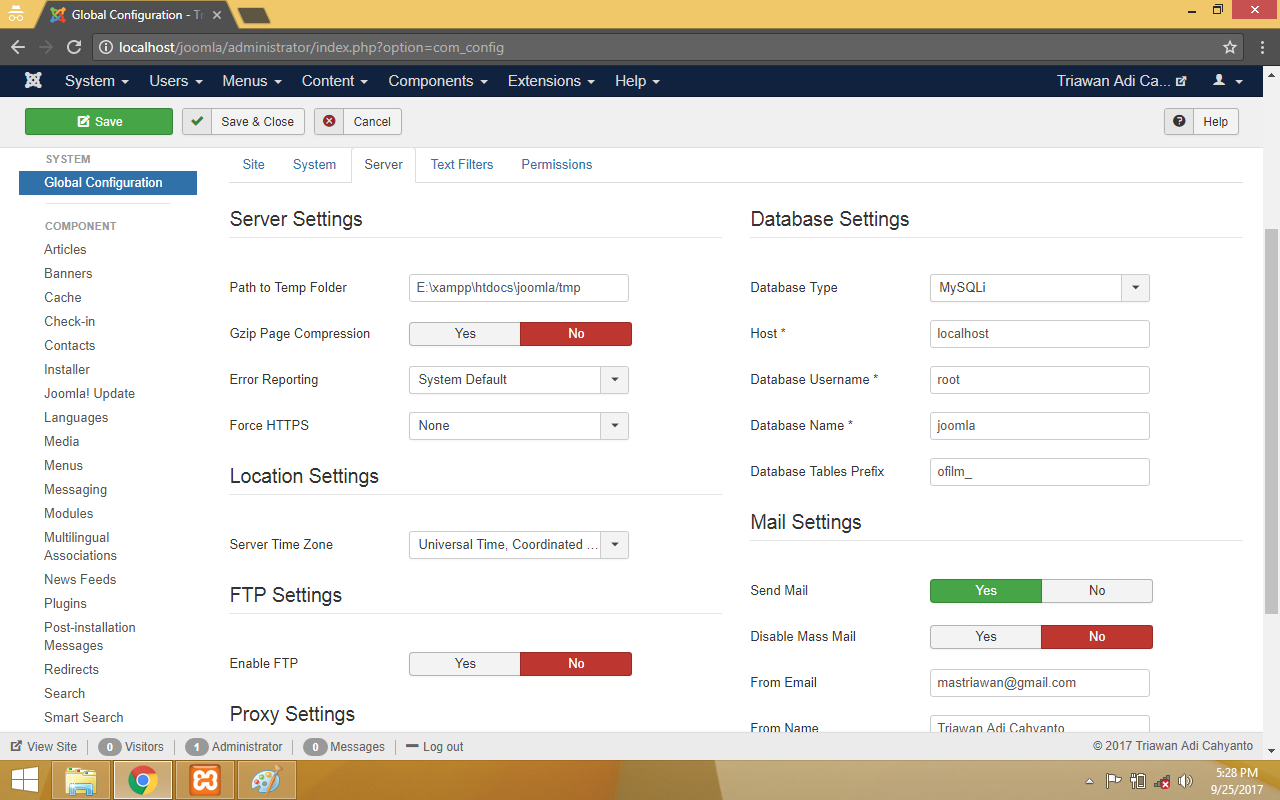This screenshot has width=1280, height=800.
Task: Bookmark page with star icon
Action: 1230,47
